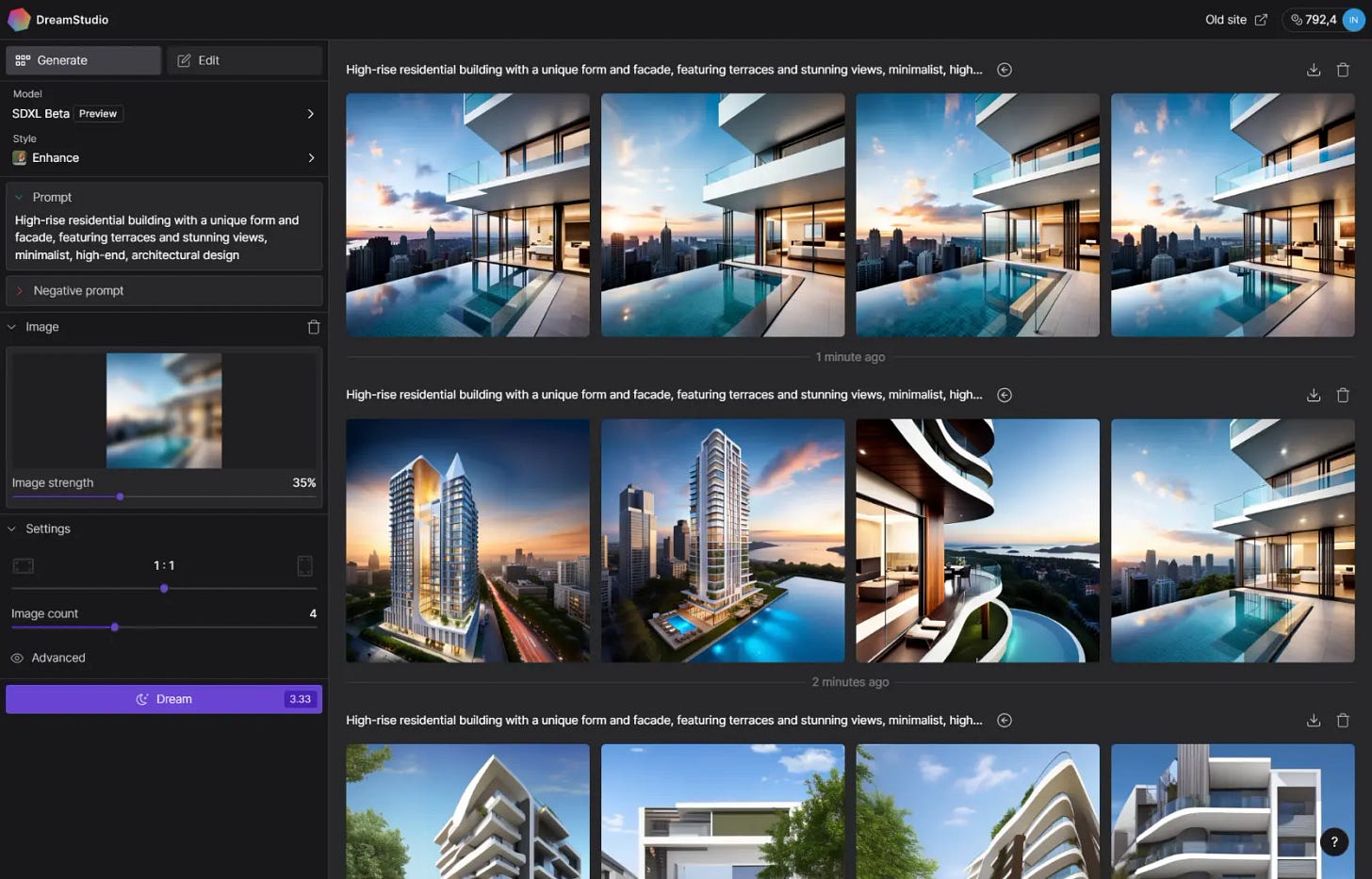Open fourth image in third row
The image size is (1372, 879).
click(1233, 811)
